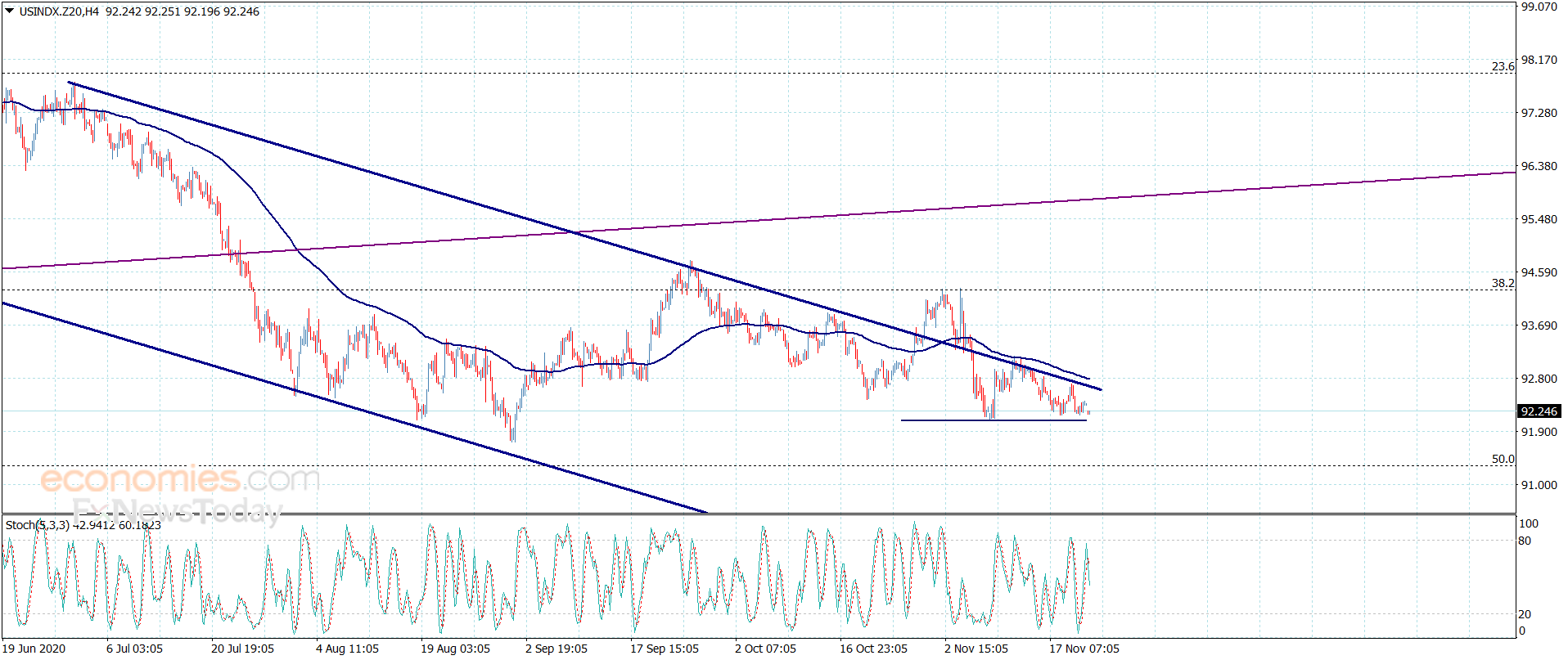Click the 2 Nov 15:05 time label

(976, 649)
